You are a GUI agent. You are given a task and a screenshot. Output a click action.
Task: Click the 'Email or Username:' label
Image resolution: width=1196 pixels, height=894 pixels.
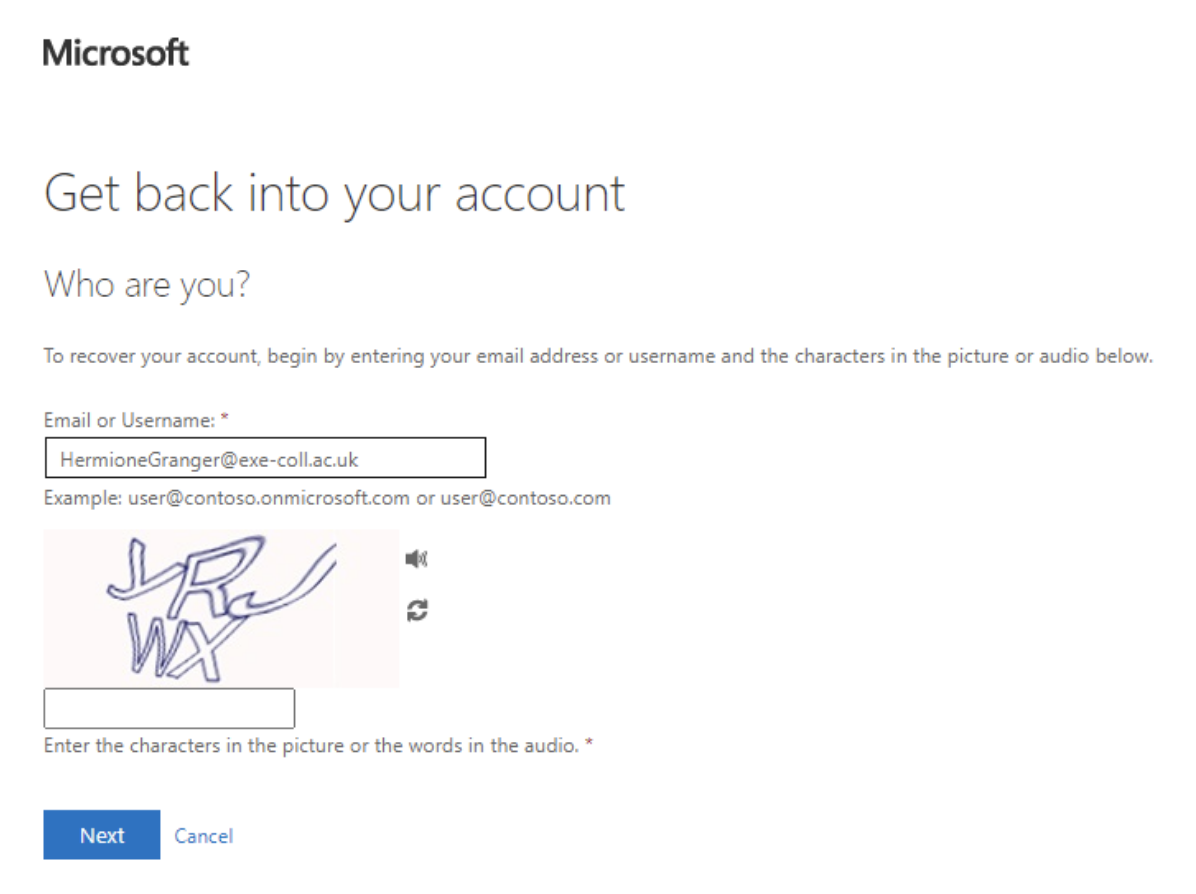[x=130, y=420]
